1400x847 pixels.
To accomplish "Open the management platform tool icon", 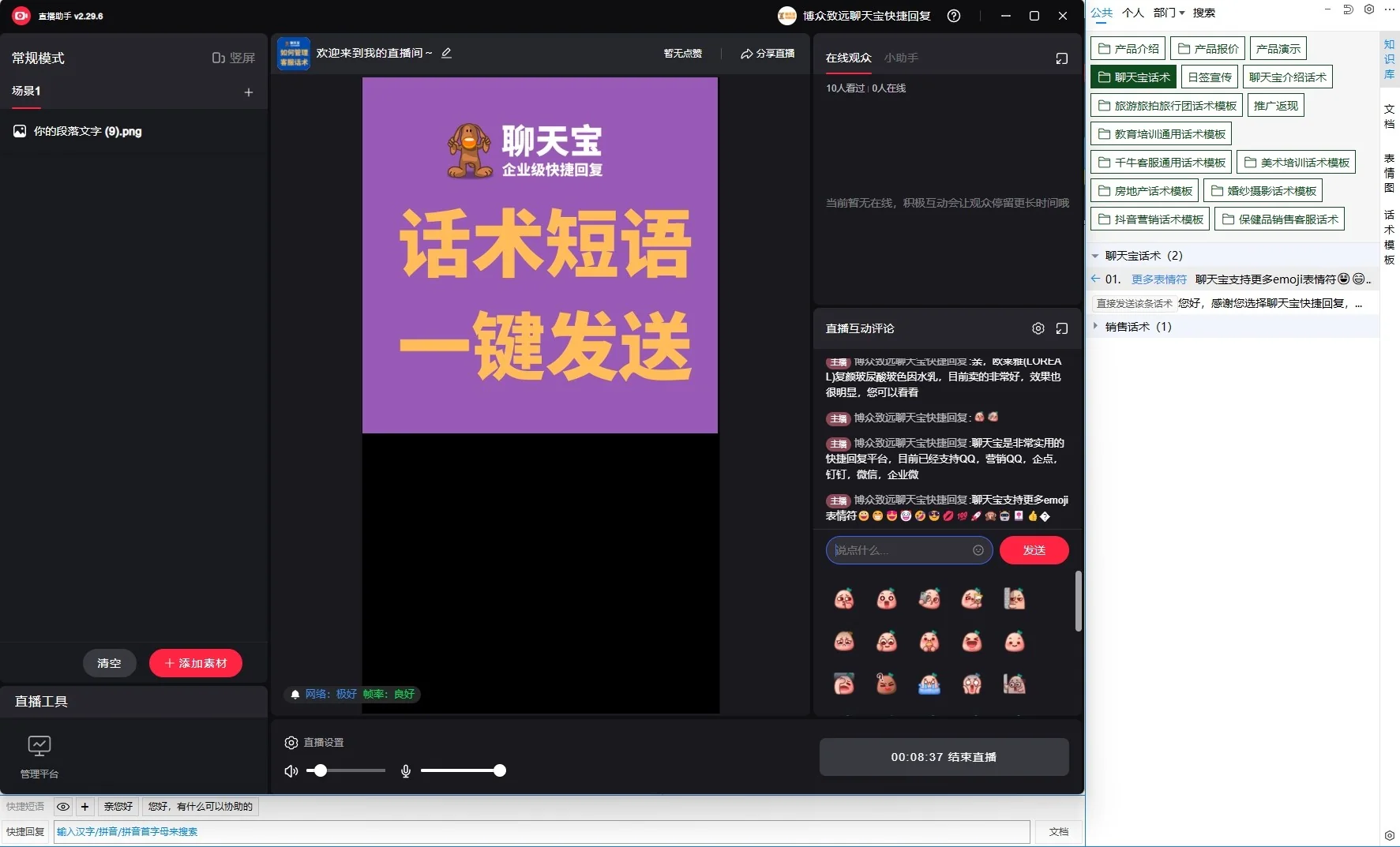I will point(39,756).
